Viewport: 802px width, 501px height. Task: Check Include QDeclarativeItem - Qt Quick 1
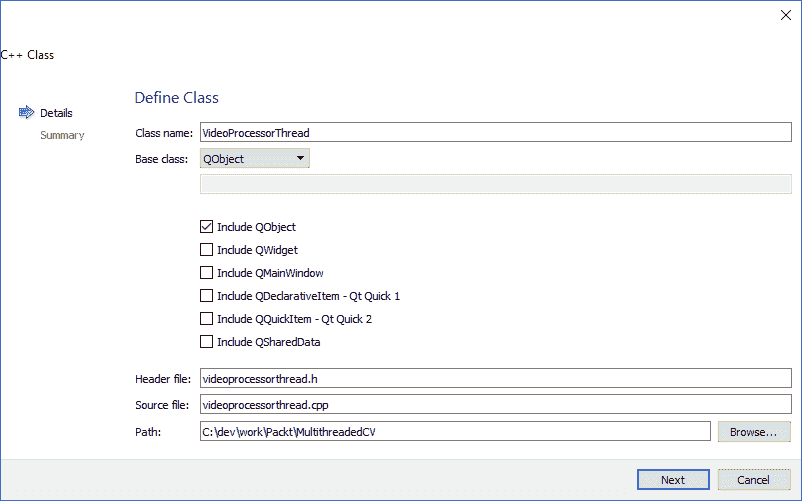[x=207, y=296]
